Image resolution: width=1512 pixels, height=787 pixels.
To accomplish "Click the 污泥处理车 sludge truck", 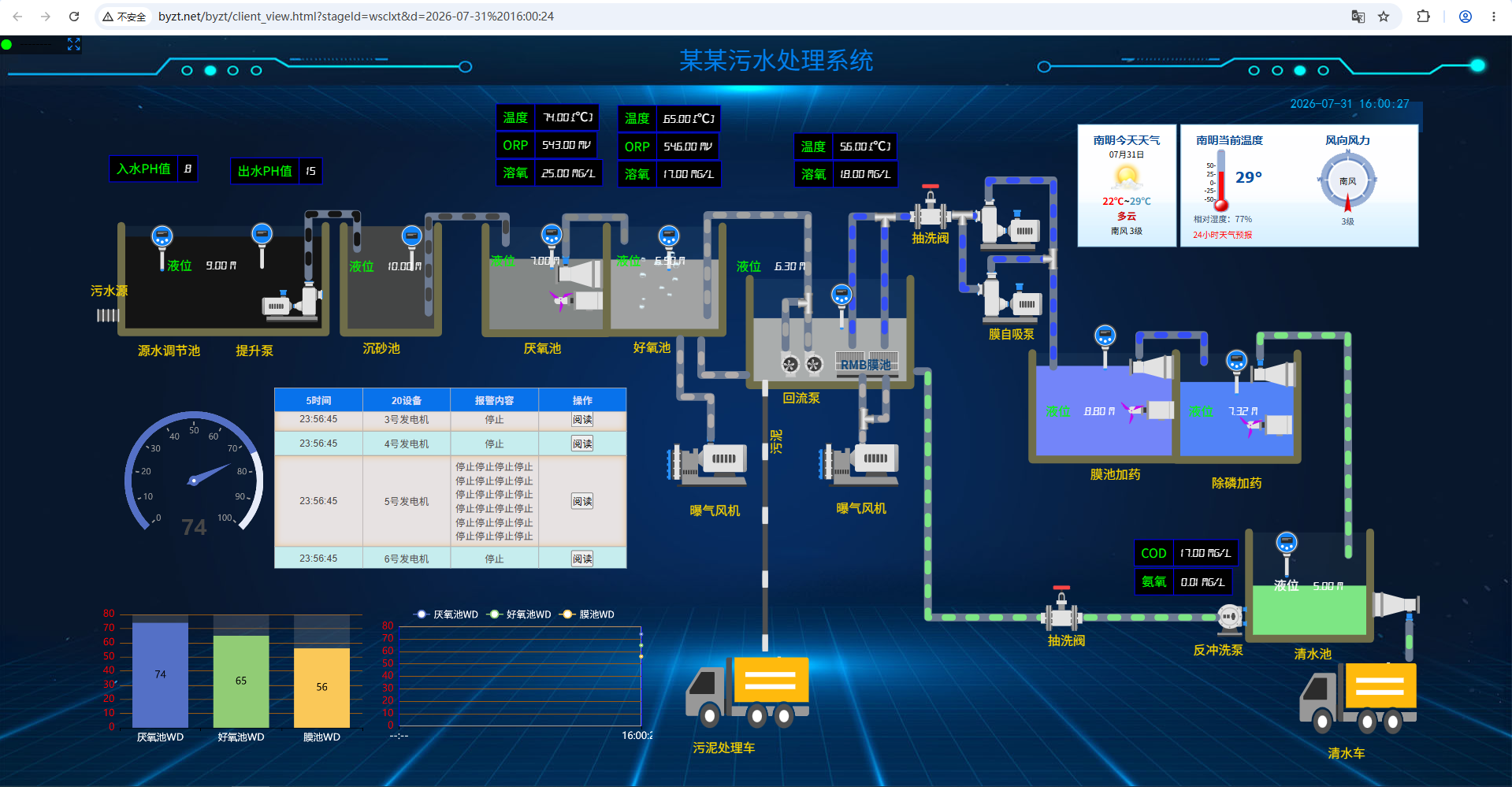I will [x=748, y=691].
